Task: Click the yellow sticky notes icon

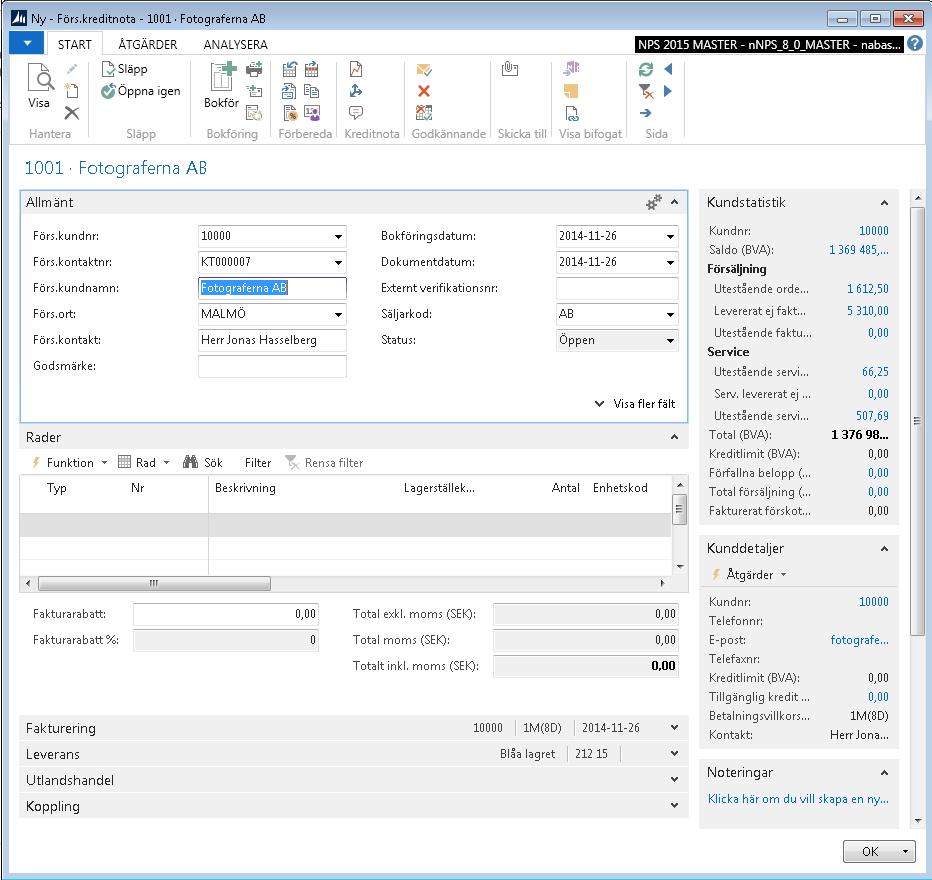Action: (x=571, y=91)
